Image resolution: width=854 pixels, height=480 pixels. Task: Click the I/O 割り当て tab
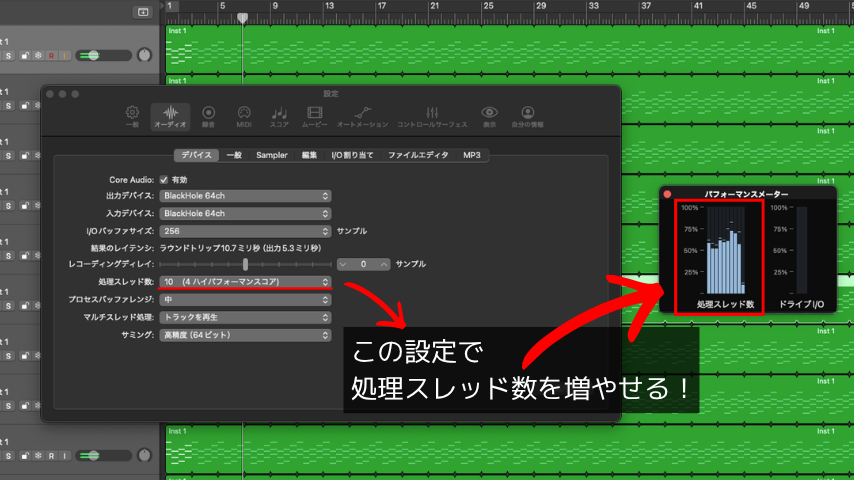[x=352, y=155]
